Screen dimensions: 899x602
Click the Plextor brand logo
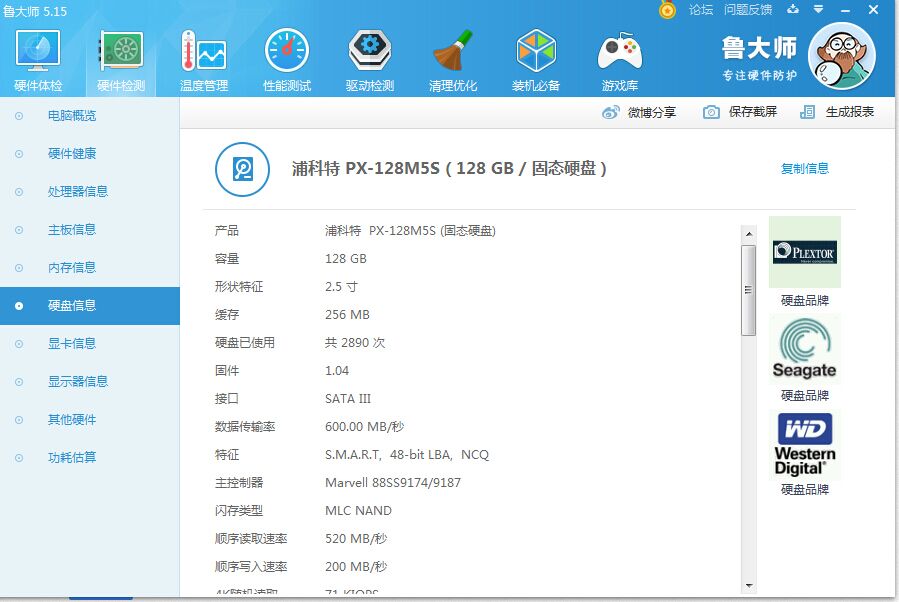804,252
